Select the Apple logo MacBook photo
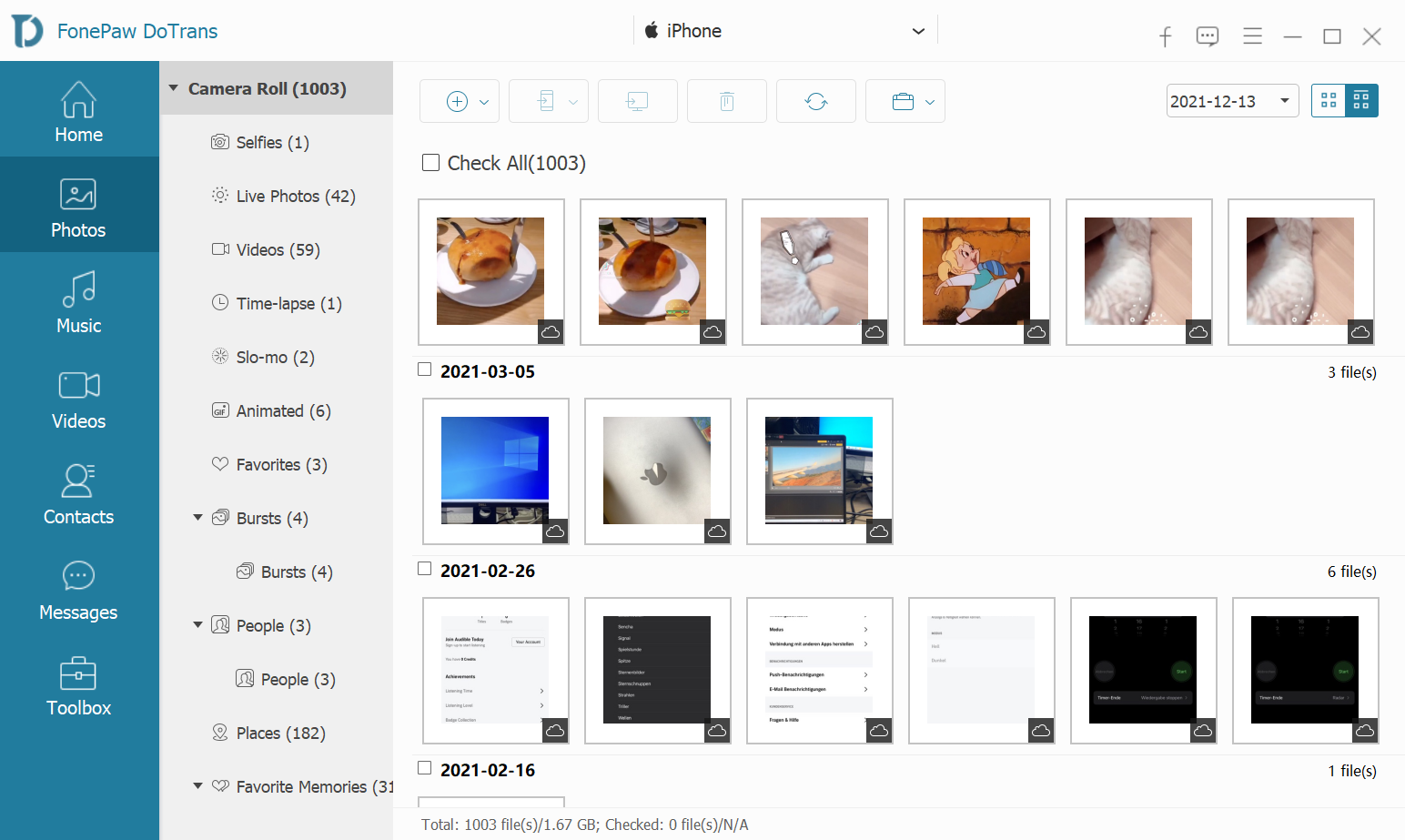The image size is (1405, 840). coord(657,471)
